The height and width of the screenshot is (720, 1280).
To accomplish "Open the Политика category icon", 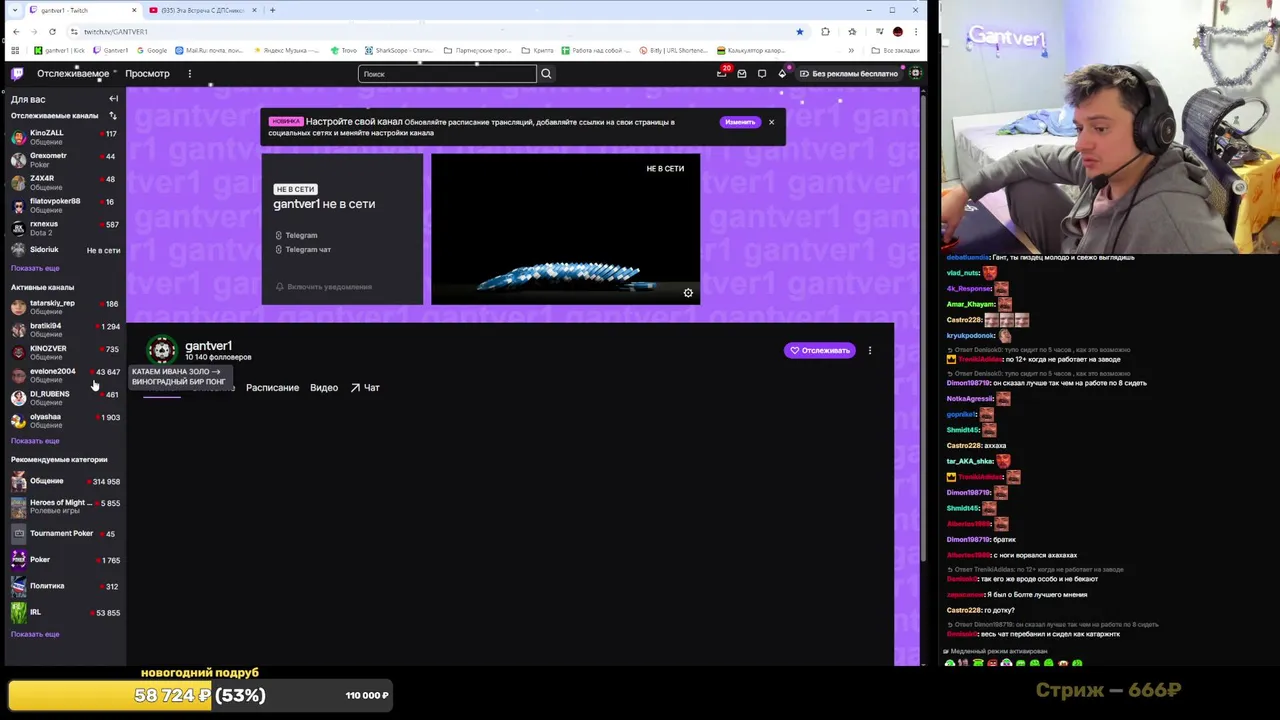I will pyautogui.click(x=18, y=586).
